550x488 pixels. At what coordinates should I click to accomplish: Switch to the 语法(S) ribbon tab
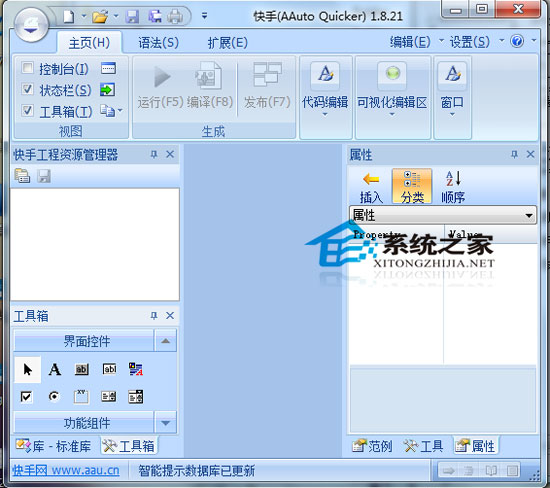[158, 43]
